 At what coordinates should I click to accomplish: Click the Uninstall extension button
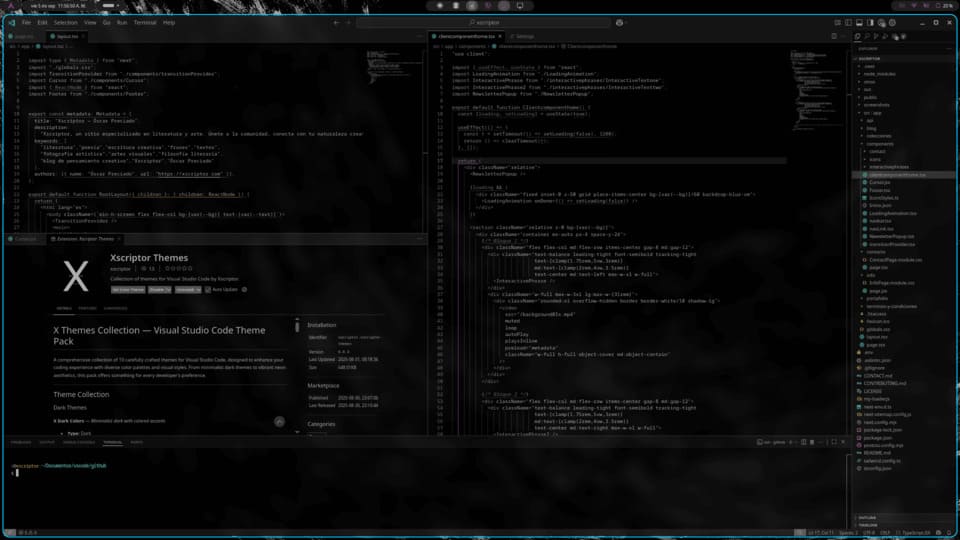(184, 290)
